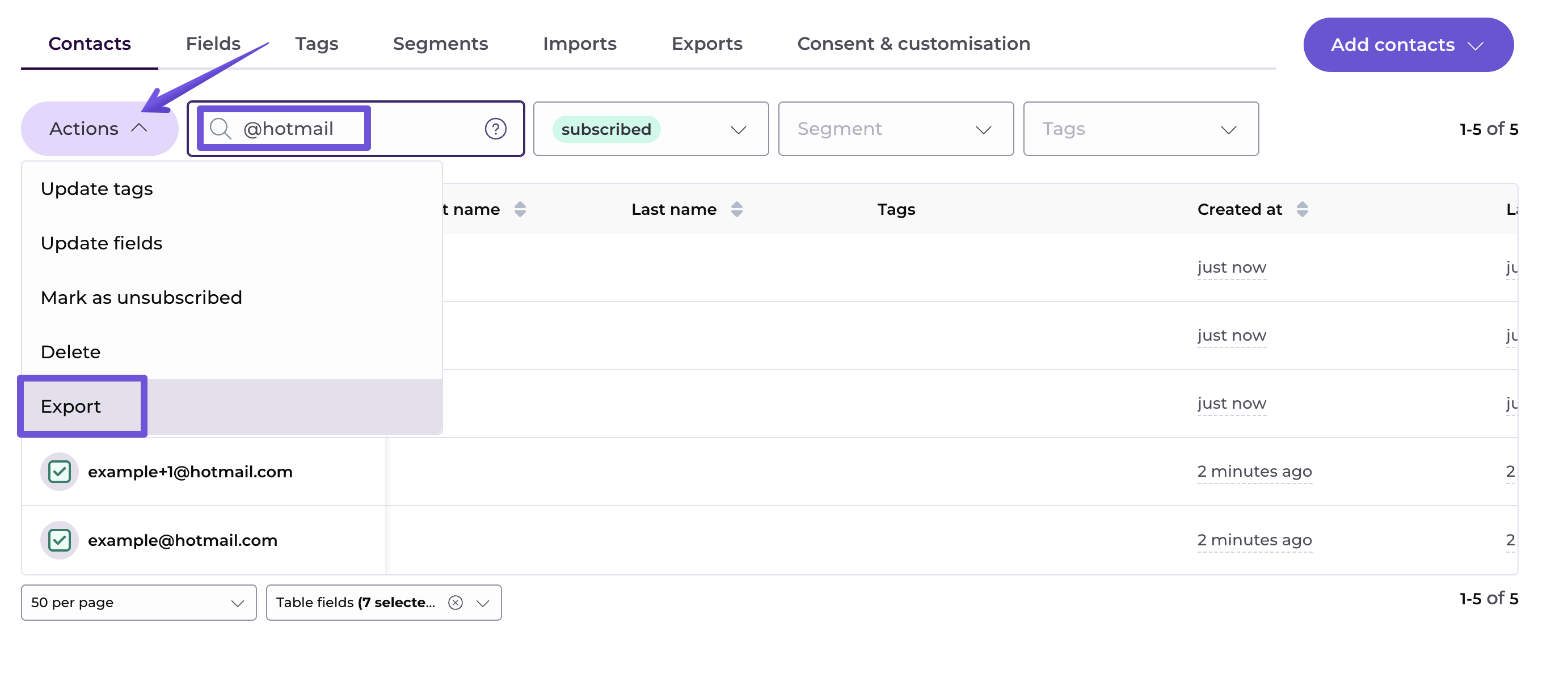
Task: Sort by Last name column arrows
Action: (x=736, y=210)
